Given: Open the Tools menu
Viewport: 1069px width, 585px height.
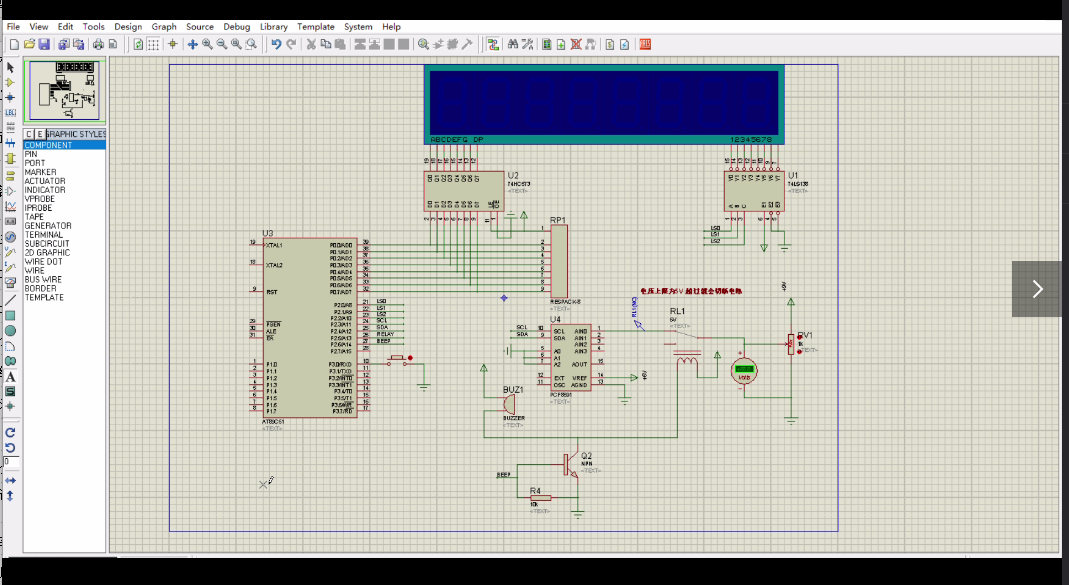Looking at the screenshot, I should (x=93, y=27).
